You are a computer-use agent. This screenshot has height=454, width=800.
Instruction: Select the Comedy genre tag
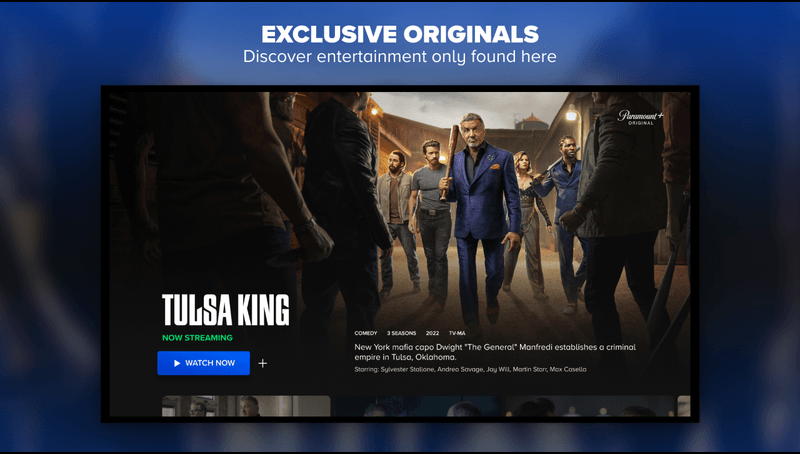pyautogui.click(x=365, y=333)
